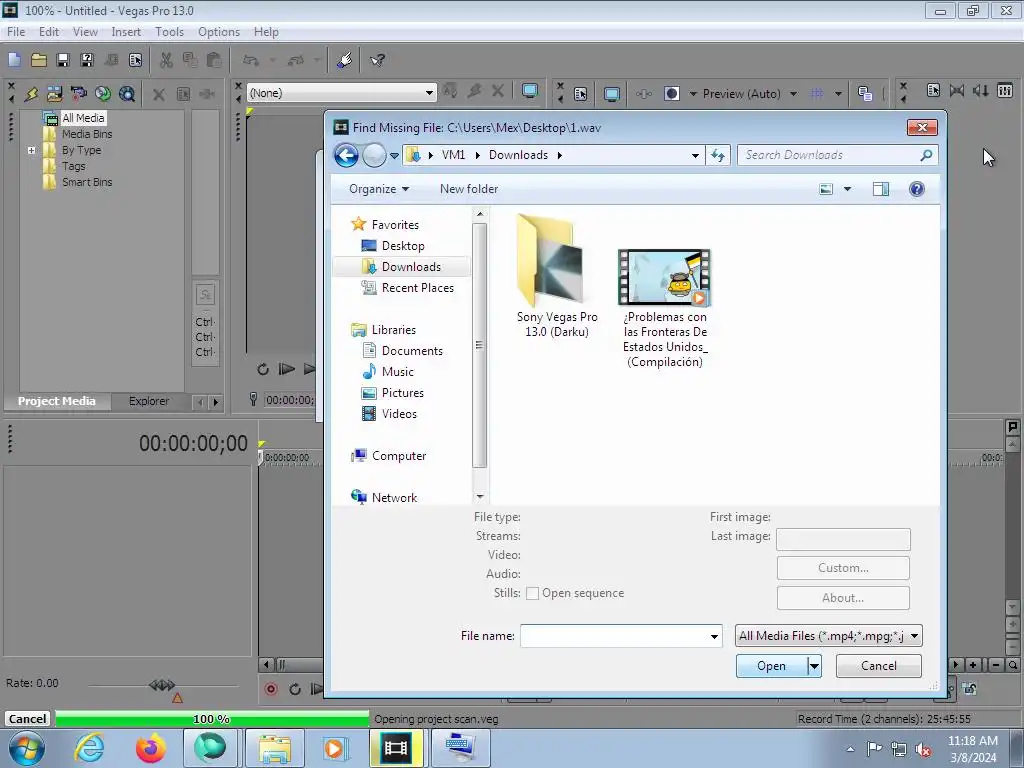Click the green 100 % progress bar
Viewport: 1024px width, 768px height.
click(212, 719)
